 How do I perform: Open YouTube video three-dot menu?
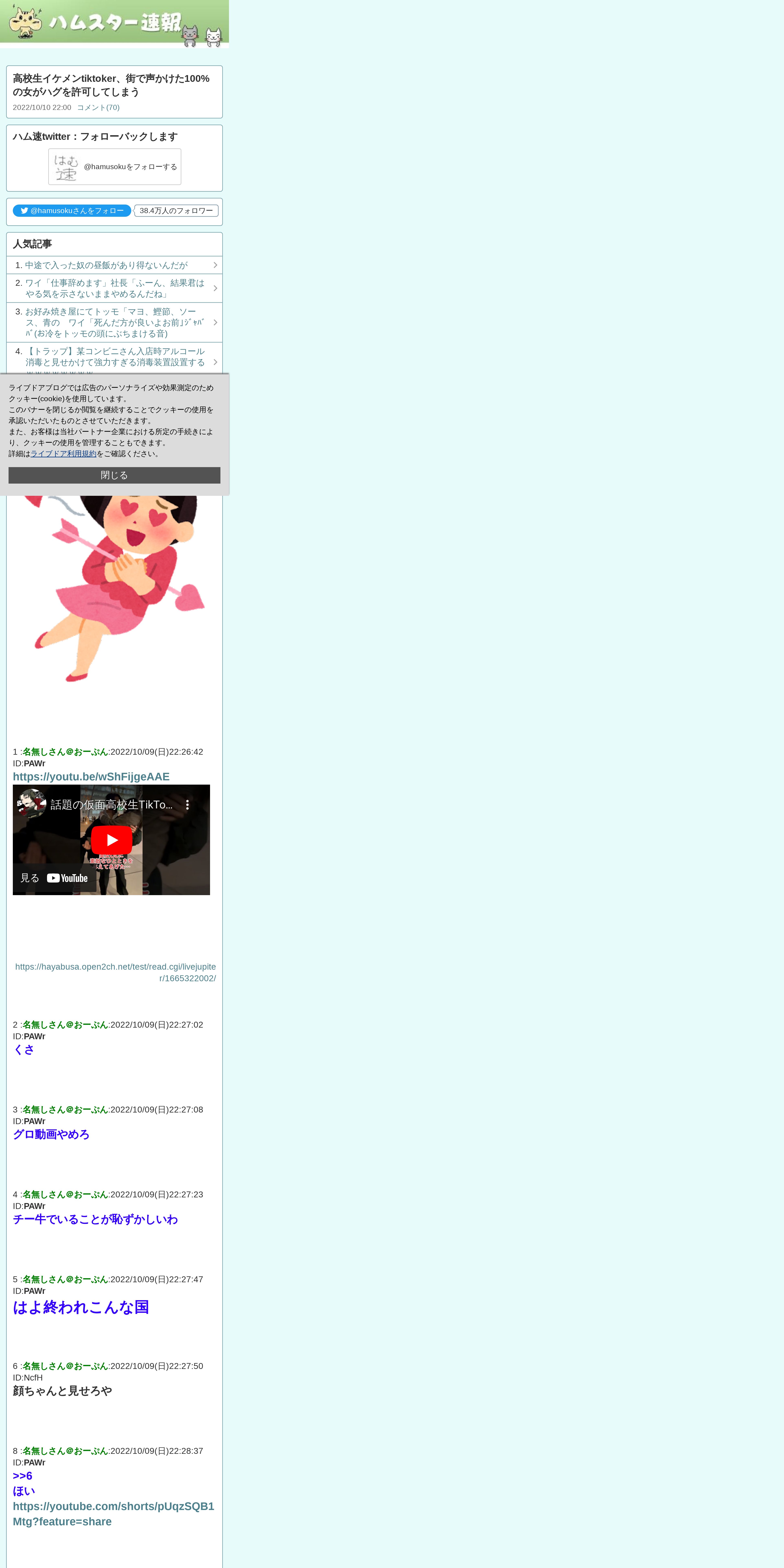point(187,805)
